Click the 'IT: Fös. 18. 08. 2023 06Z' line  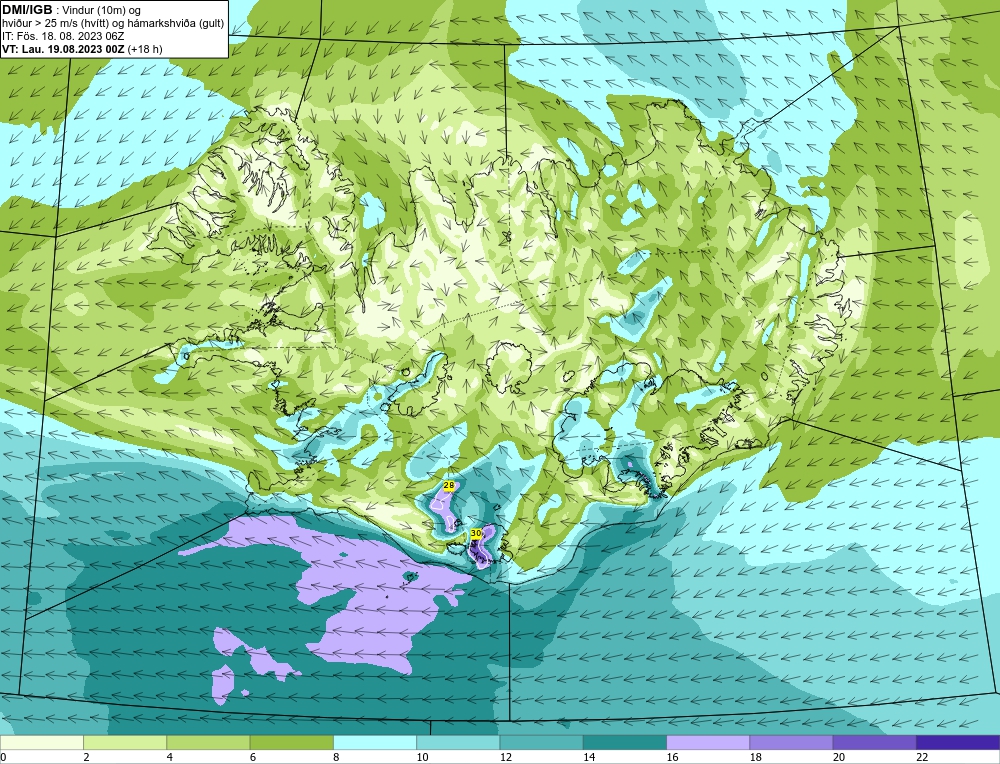(63, 36)
